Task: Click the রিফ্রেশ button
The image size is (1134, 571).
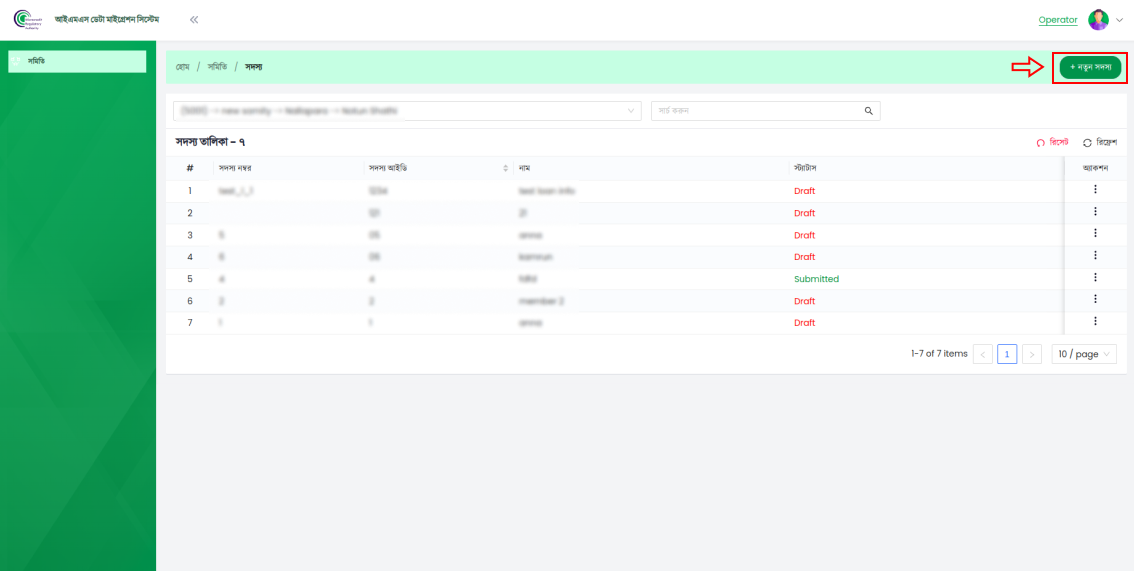Action: click(1100, 143)
